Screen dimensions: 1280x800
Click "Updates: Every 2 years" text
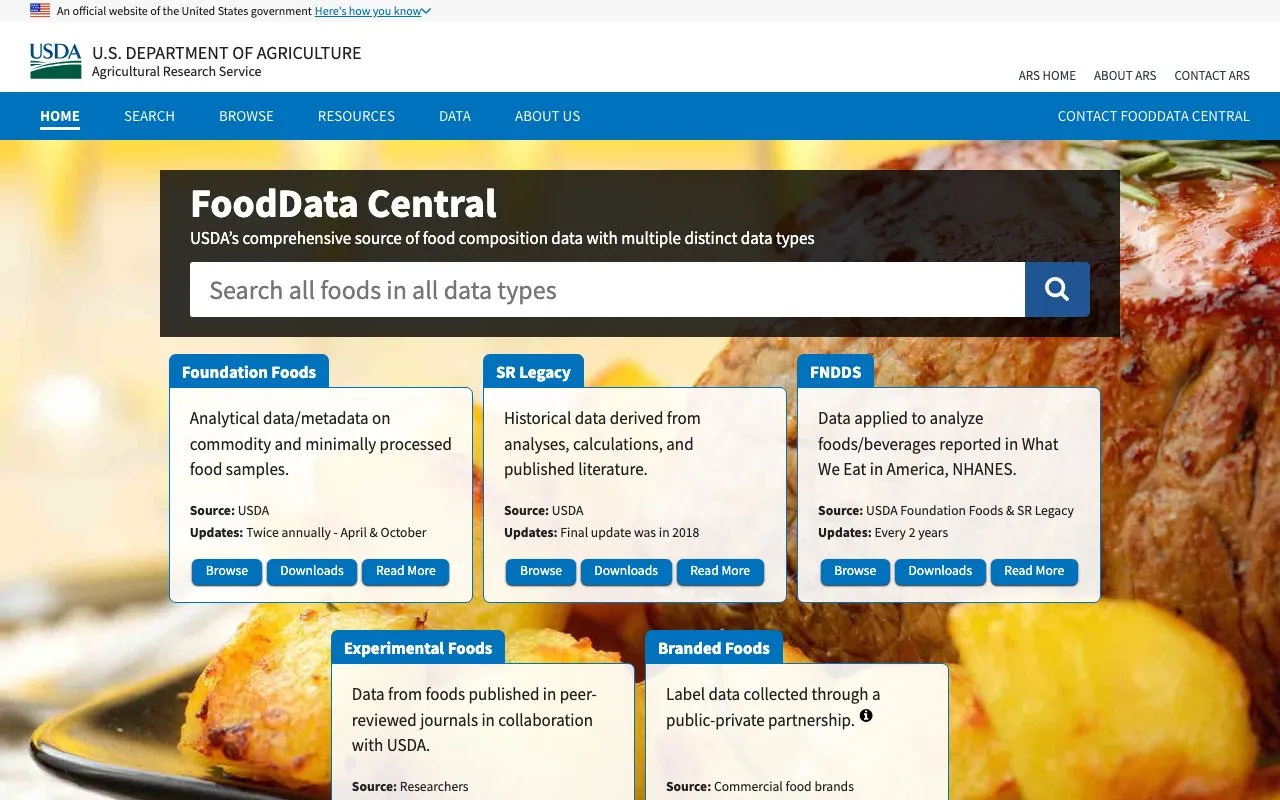pyautogui.click(x=883, y=533)
